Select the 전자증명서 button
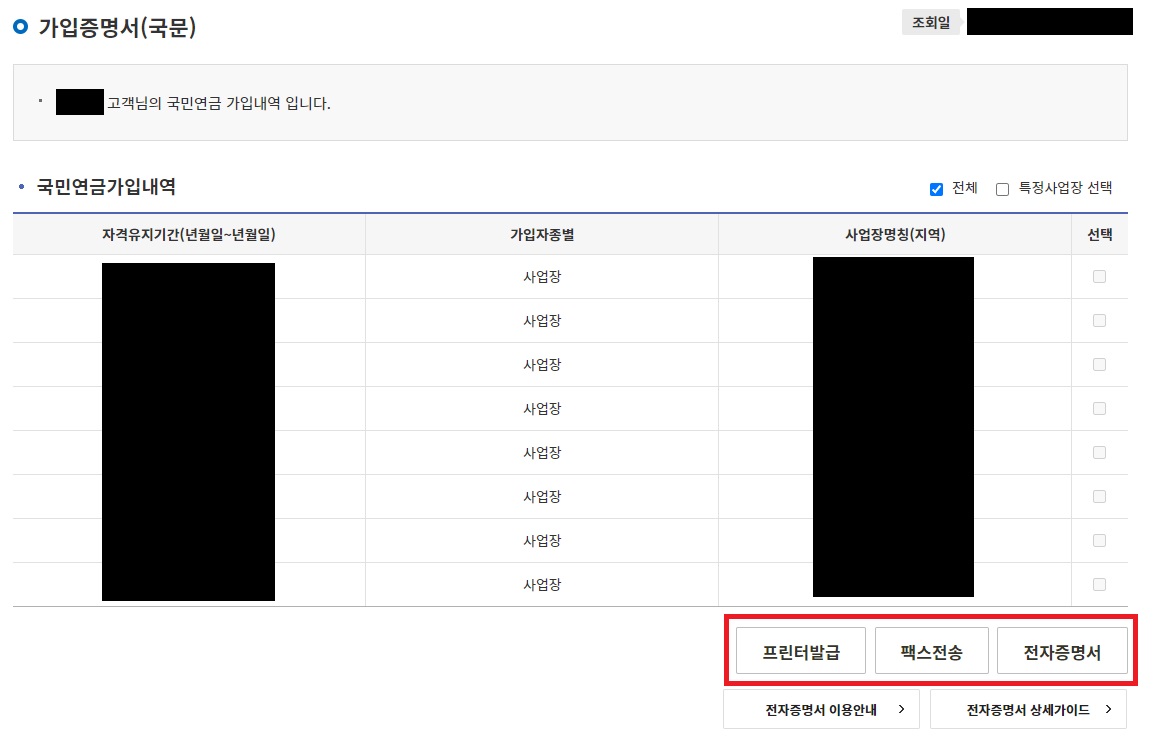 pyautogui.click(x=1063, y=649)
